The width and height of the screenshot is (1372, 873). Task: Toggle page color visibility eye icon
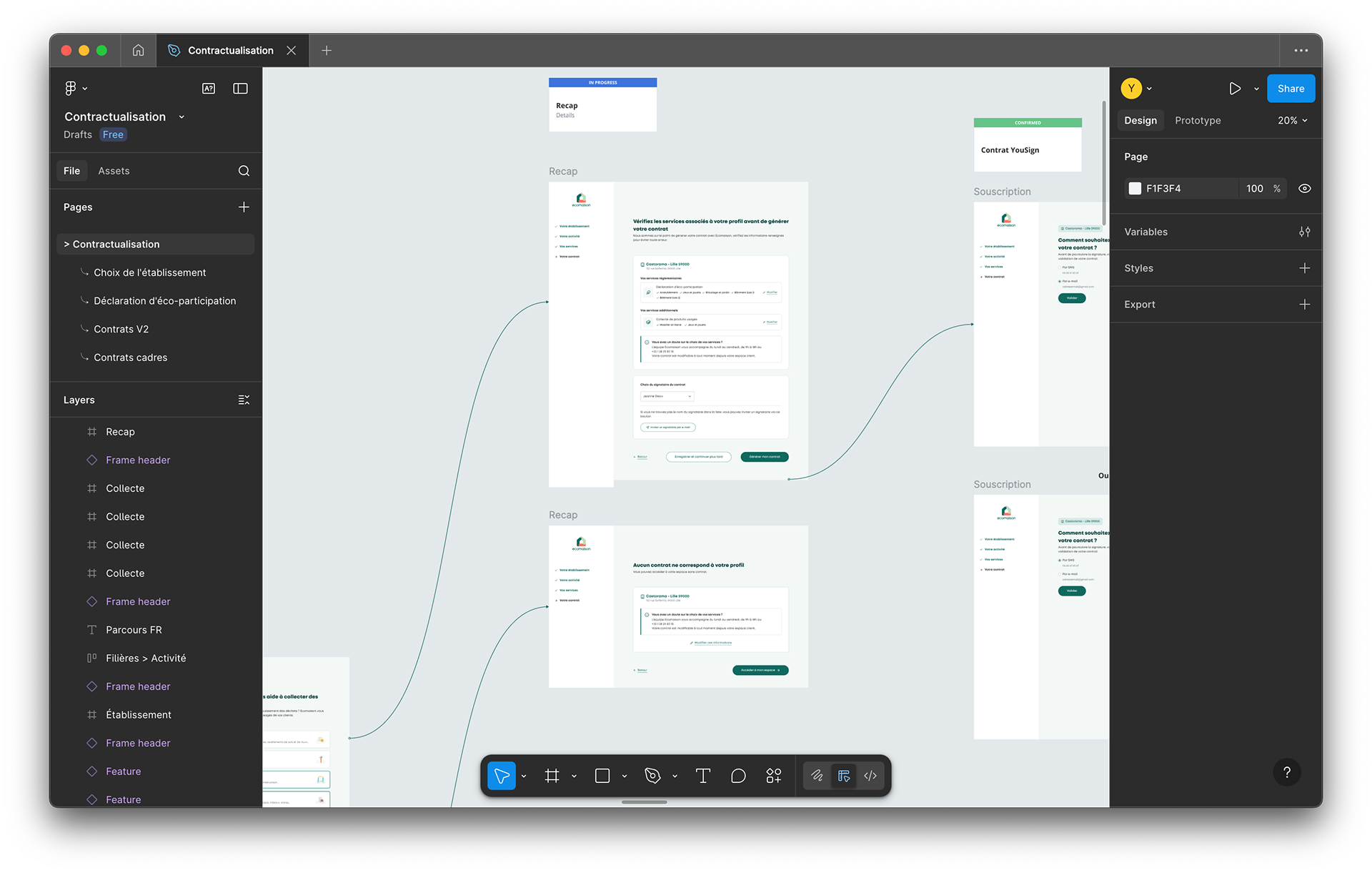[x=1304, y=189]
